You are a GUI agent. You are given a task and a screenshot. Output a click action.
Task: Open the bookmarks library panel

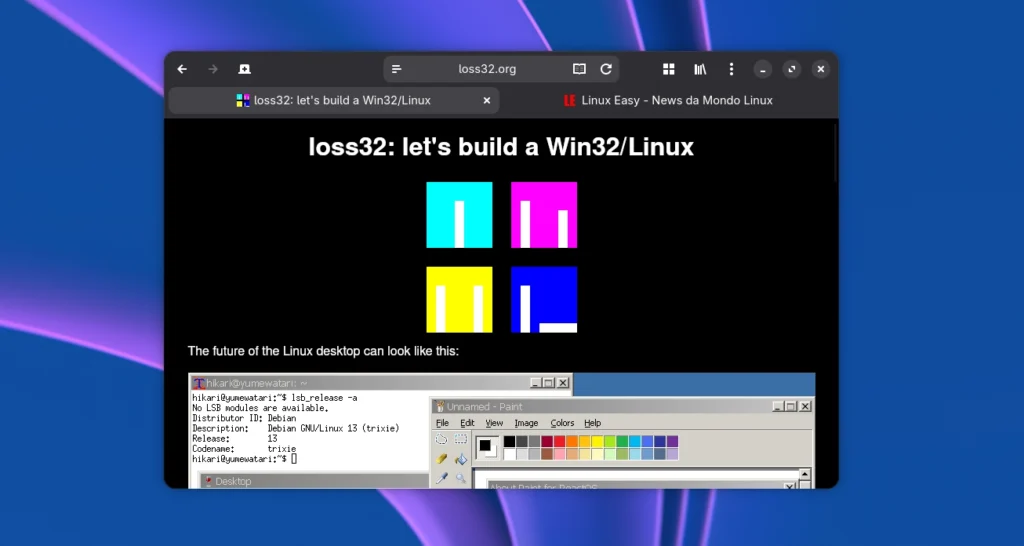(700, 69)
